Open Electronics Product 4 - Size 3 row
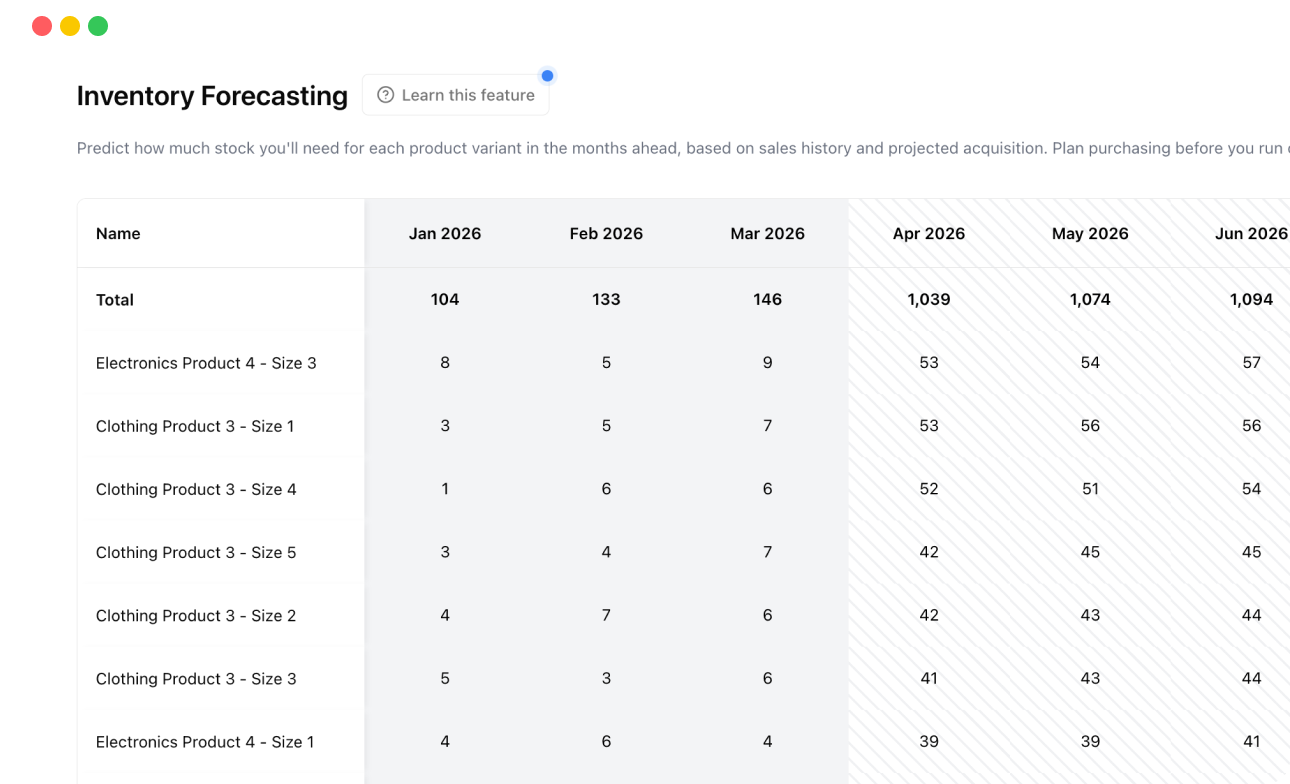The image size is (1290, 784). pyautogui.click(x=206, y=363)
